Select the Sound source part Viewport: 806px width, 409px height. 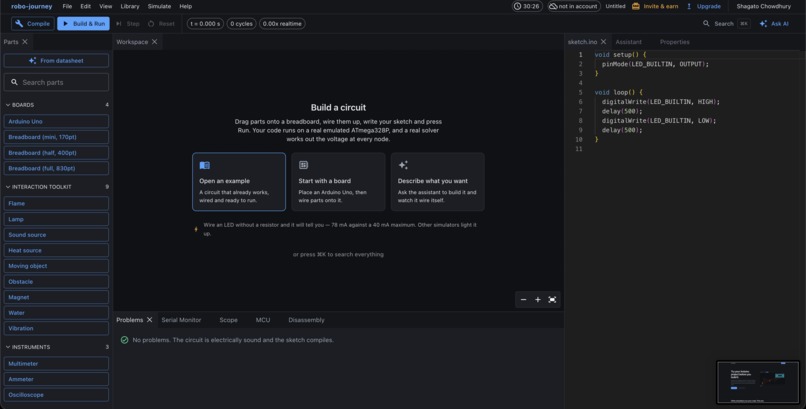tap(57, 235)
